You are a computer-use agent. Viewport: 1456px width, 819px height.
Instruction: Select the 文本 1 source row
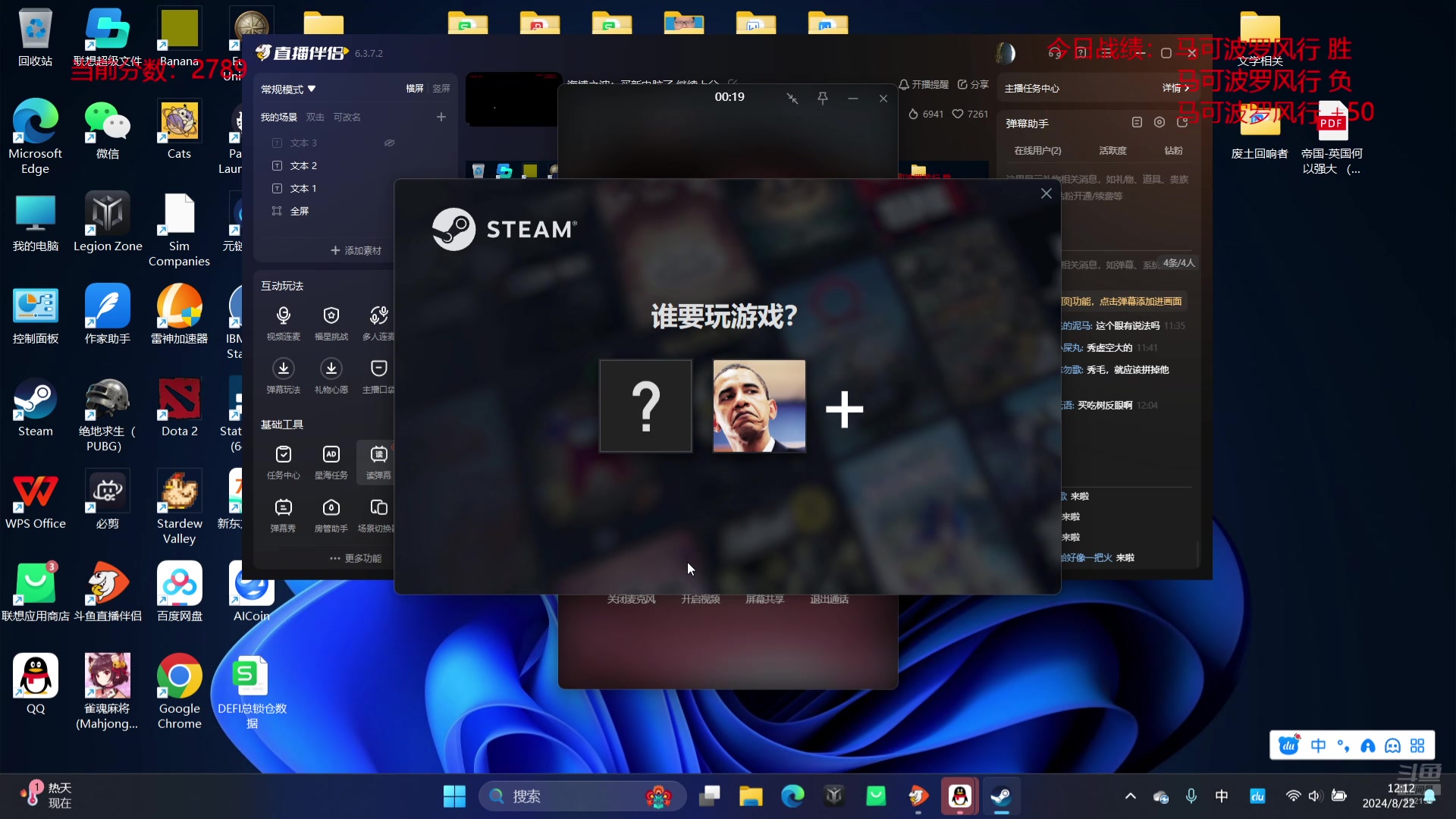click(x=334, y=188)
